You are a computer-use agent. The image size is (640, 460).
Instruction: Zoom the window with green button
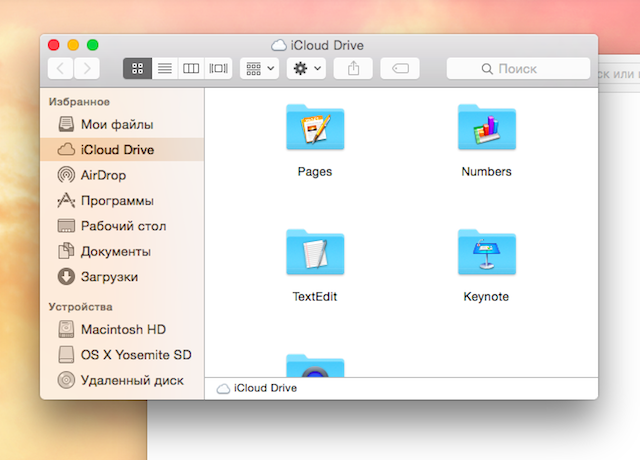point(93,44)
